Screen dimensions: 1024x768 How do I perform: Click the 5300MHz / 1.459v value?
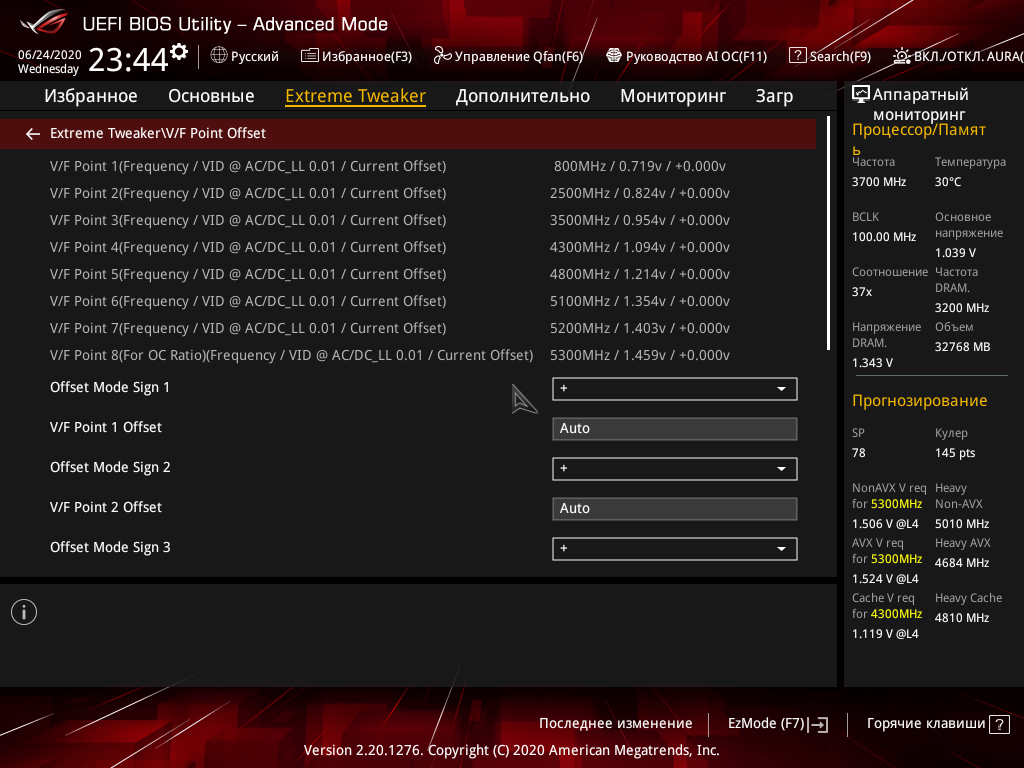639,355
